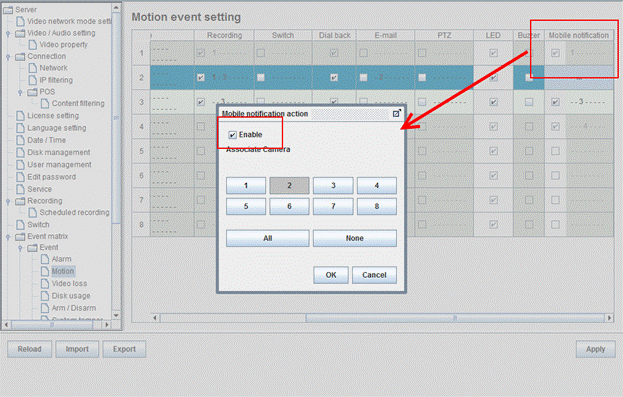Click the Export button
The height and width of the screenshot is (397, 623).
tap(124, 349)
